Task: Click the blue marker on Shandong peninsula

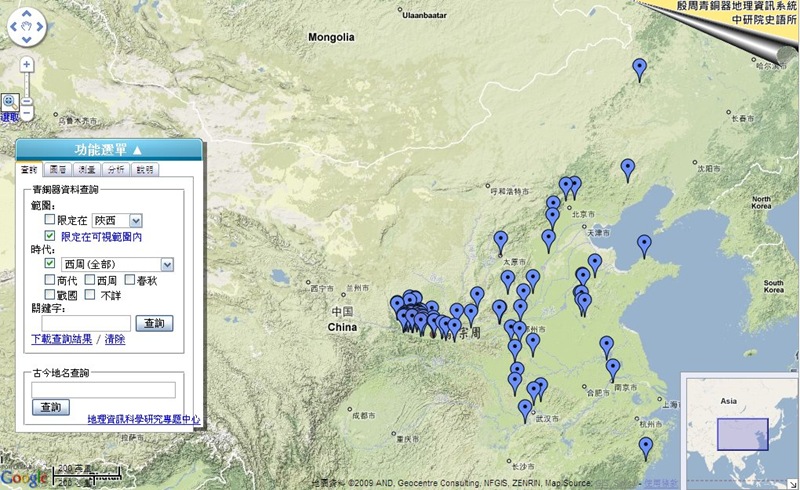Action: click(644, 244)
